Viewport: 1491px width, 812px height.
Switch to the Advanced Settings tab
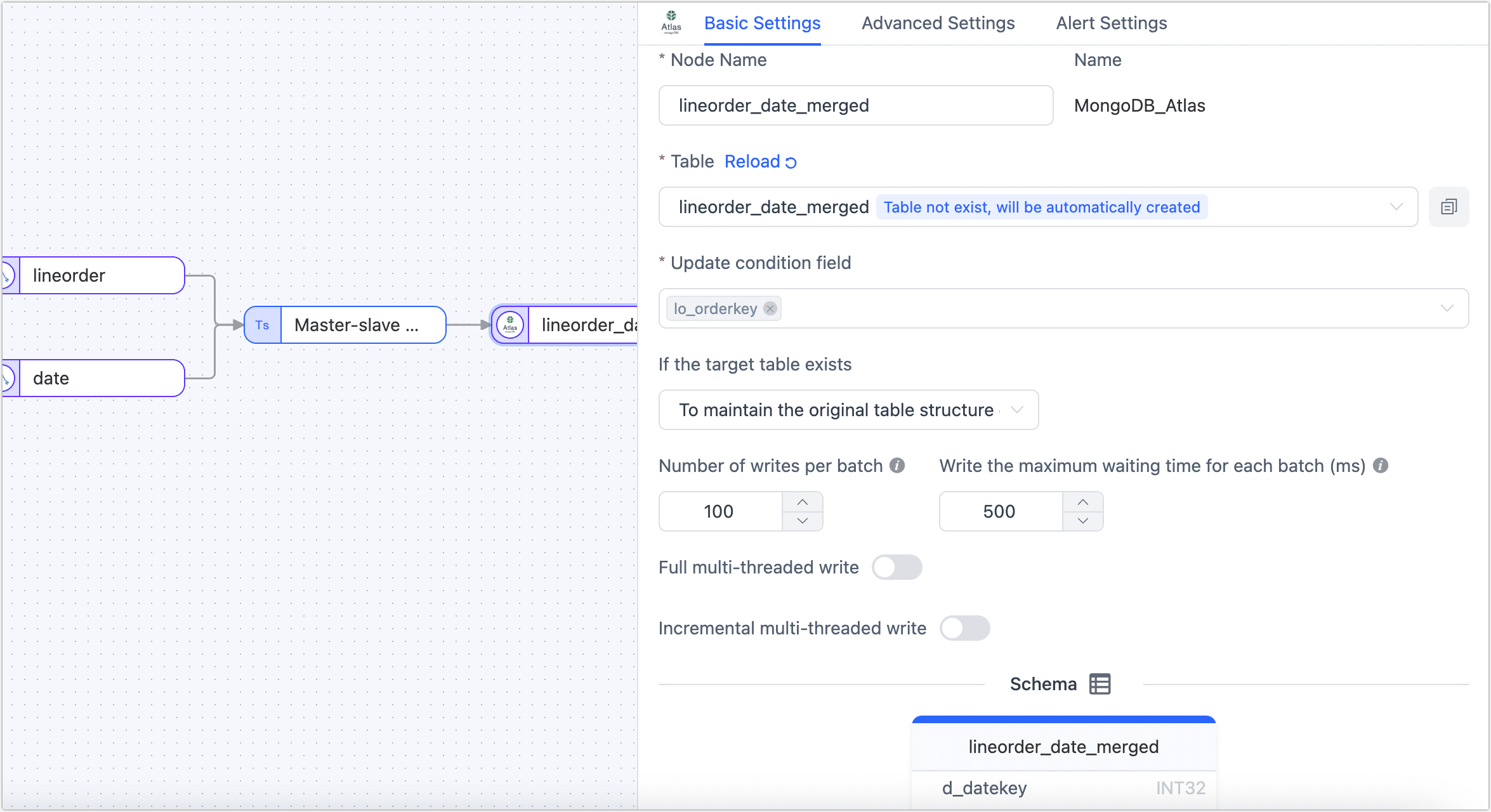click(x=937, y=23)
